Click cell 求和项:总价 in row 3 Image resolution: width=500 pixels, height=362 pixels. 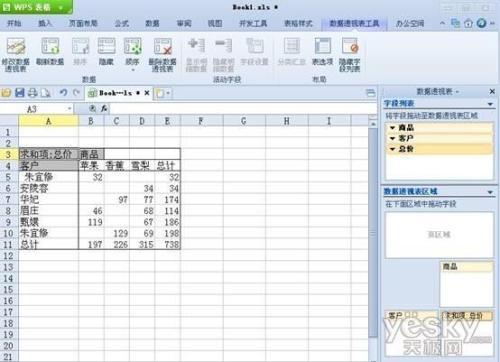click(x=49, y=154)
